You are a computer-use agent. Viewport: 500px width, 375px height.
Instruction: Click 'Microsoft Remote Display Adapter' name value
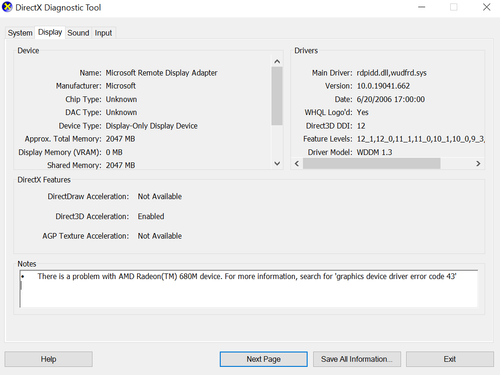(x=161, y=73)
